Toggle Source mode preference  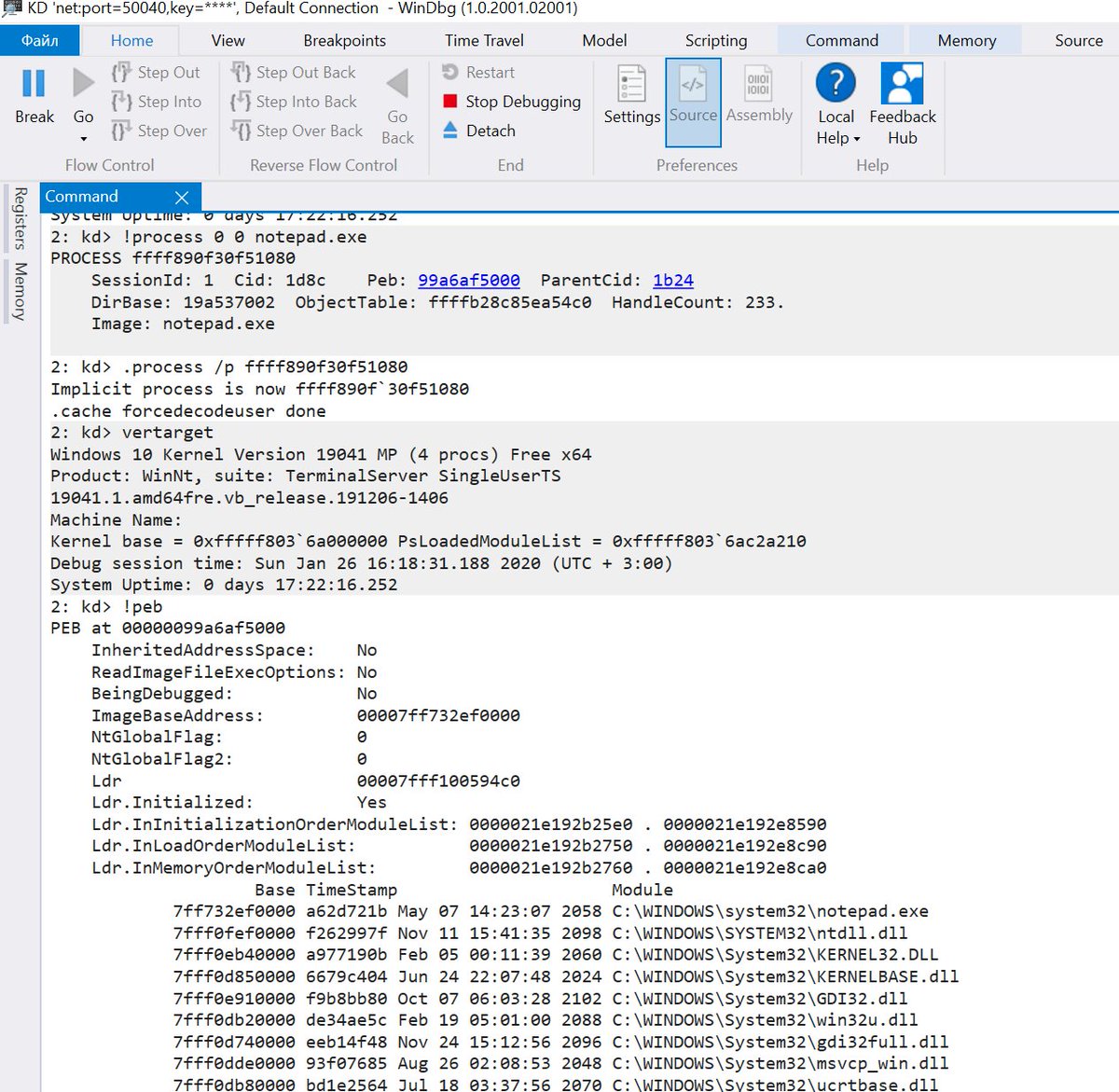693,103
